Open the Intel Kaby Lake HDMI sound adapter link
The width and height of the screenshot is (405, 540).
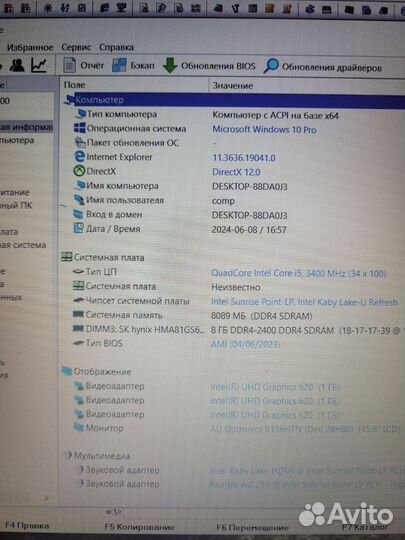pyautogui.click(x=307, y=471)
